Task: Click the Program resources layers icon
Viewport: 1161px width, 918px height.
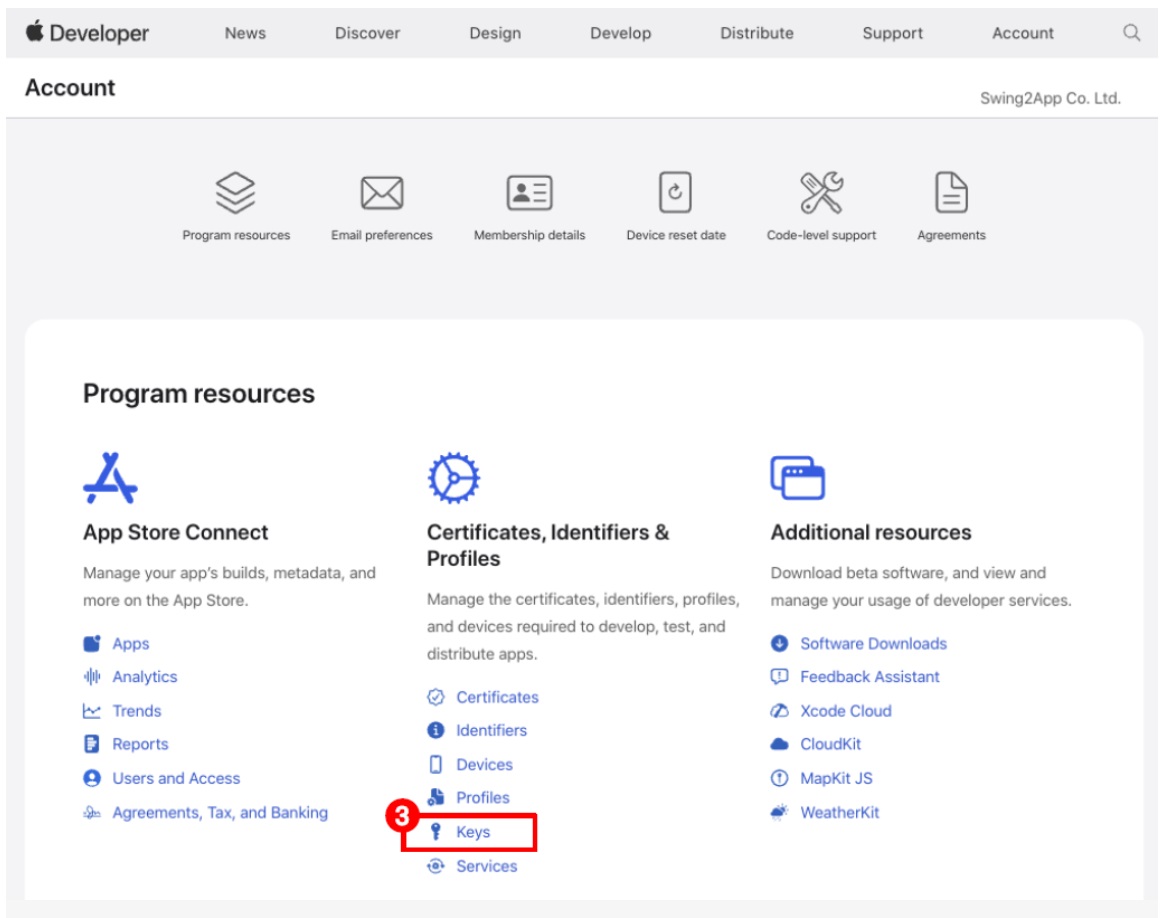Action: click(235, 192)
